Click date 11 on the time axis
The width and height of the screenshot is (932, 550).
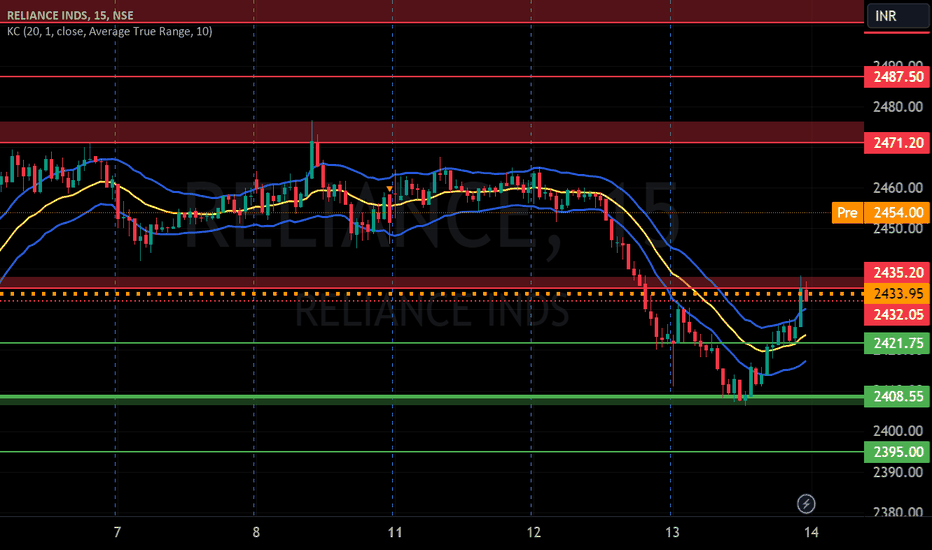[x=395, y=532]
